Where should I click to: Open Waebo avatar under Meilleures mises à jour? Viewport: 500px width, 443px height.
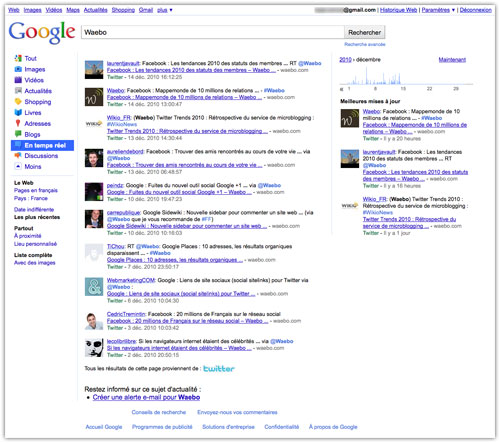point(350,118)
